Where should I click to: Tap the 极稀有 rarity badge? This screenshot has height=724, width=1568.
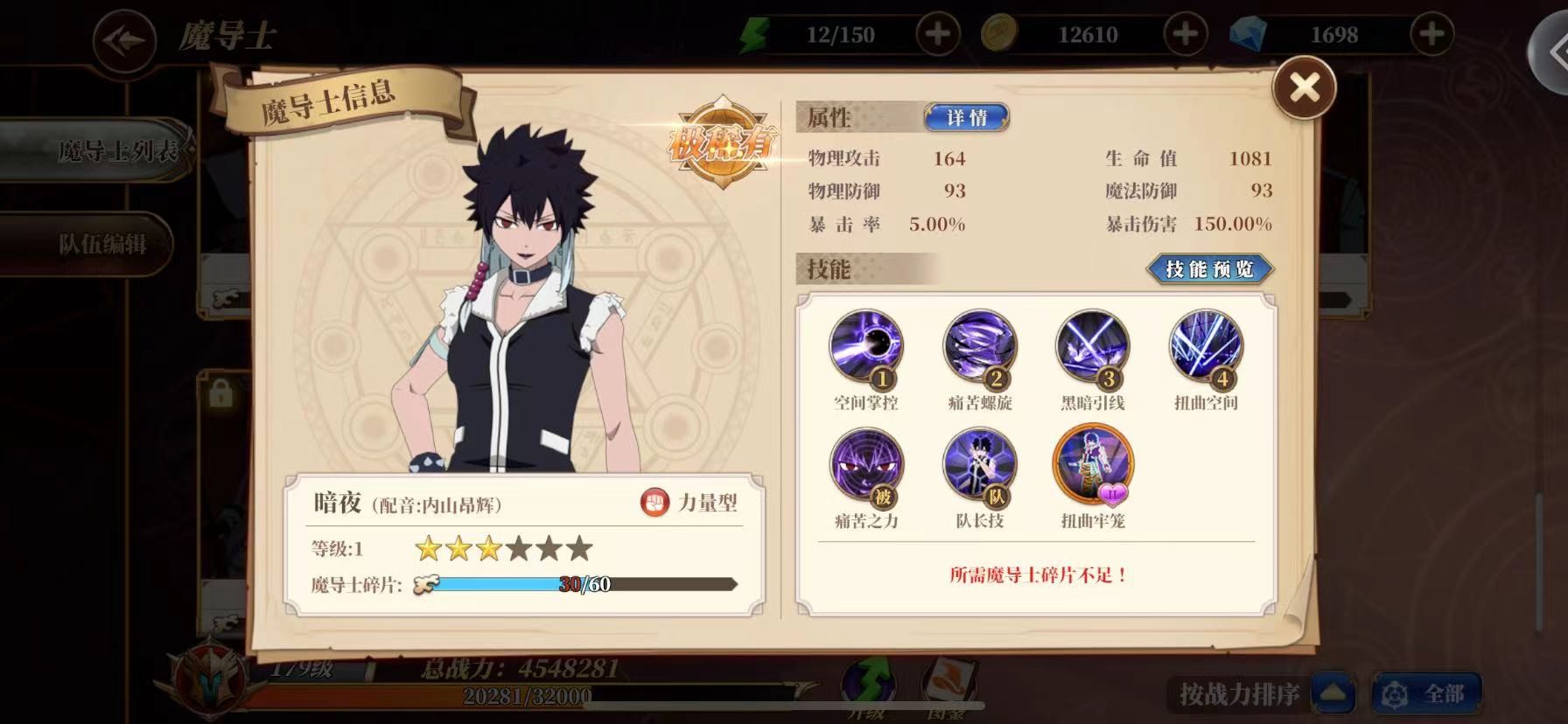pyautogui.click(x=723, y=143)
